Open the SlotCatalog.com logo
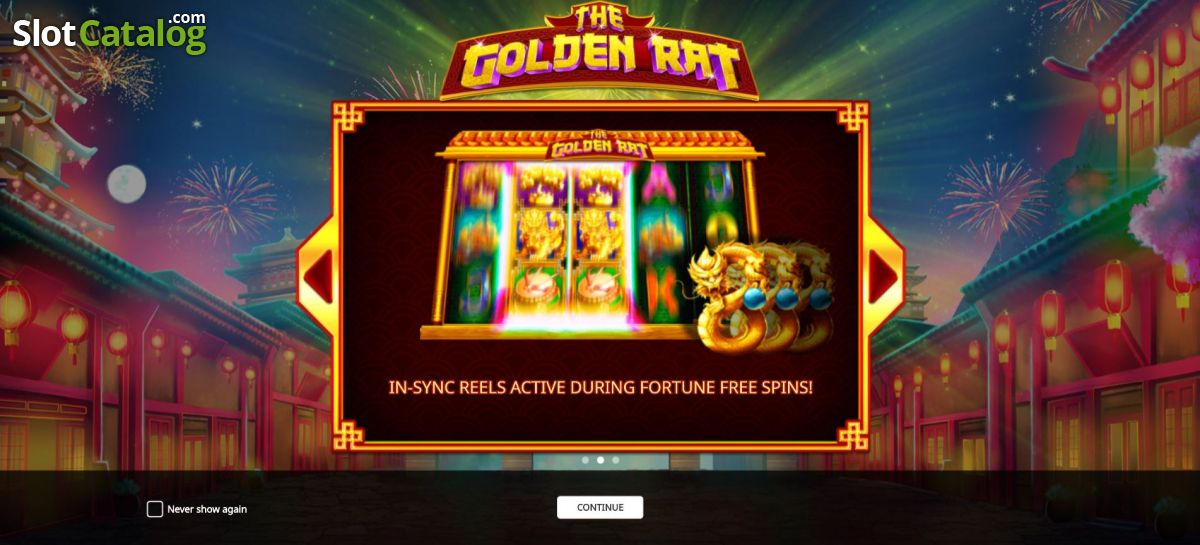The image size is (1200, 545). pos(109,33)
